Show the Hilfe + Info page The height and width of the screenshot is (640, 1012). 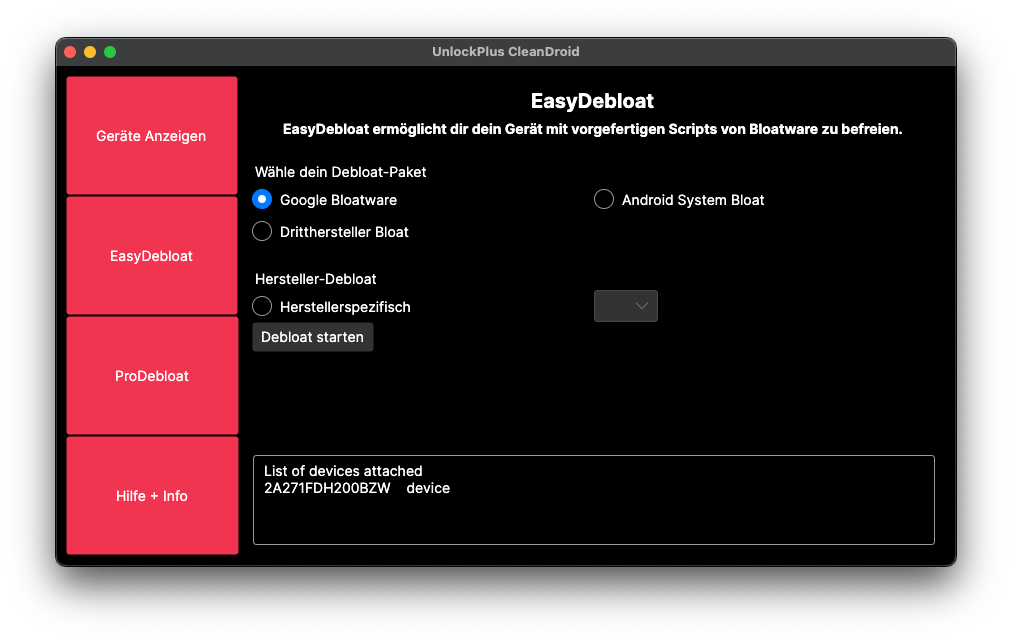151,496
